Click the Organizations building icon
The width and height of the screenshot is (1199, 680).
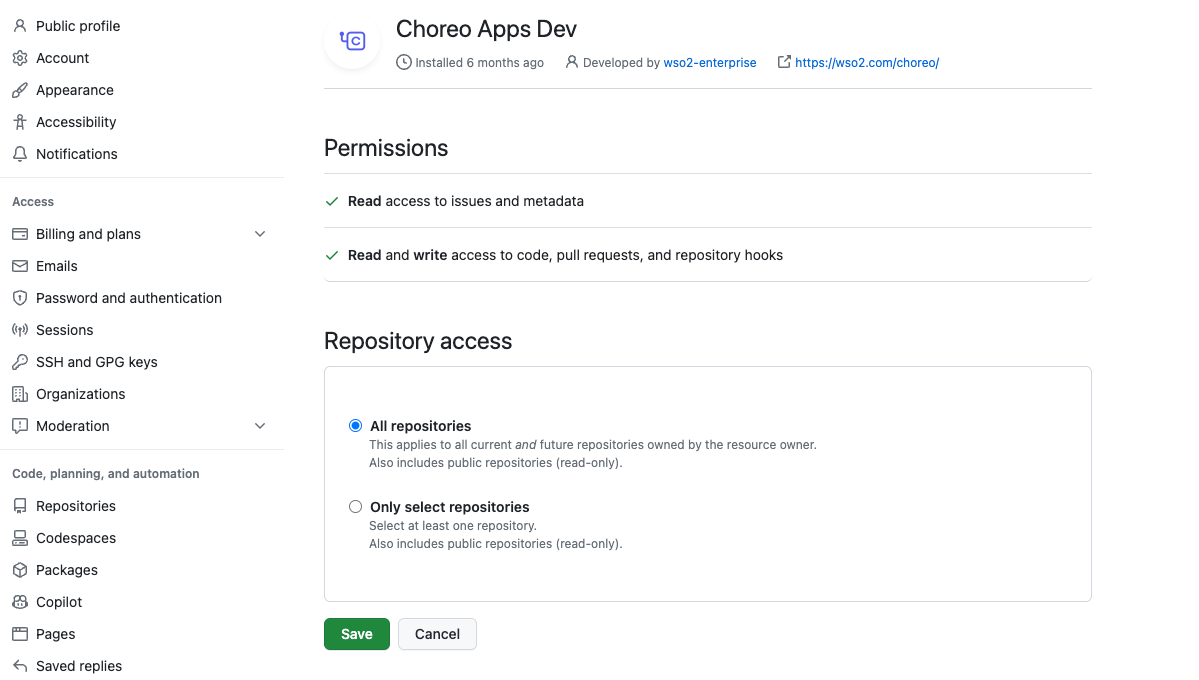tap(20, 394)
